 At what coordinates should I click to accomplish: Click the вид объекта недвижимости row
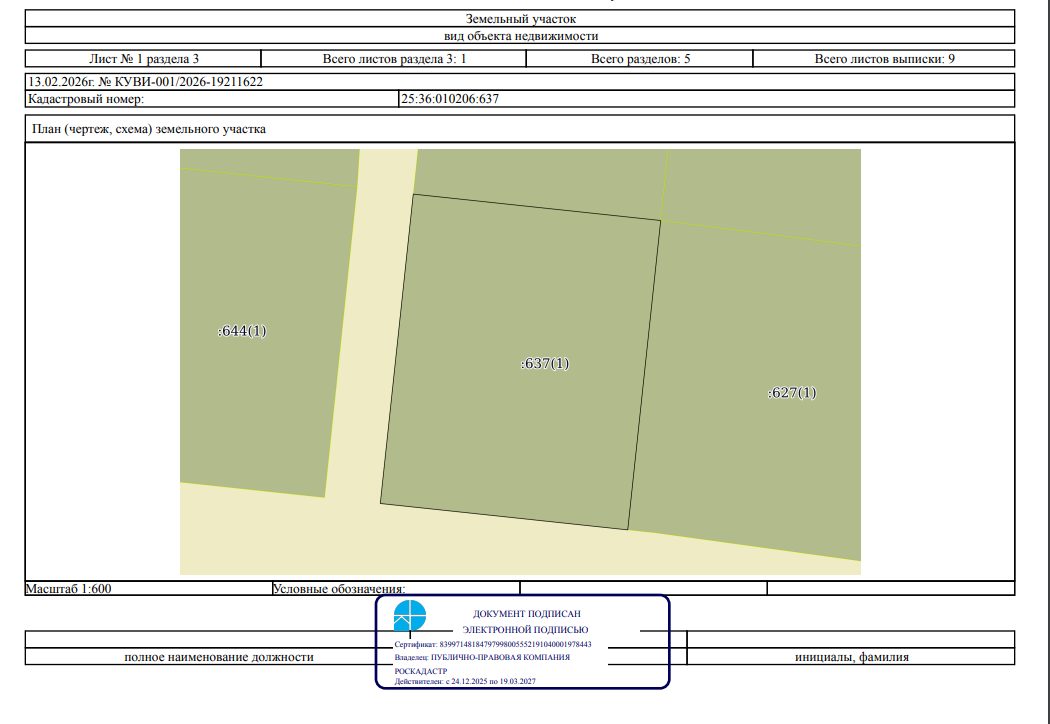(x=520, y=36)
